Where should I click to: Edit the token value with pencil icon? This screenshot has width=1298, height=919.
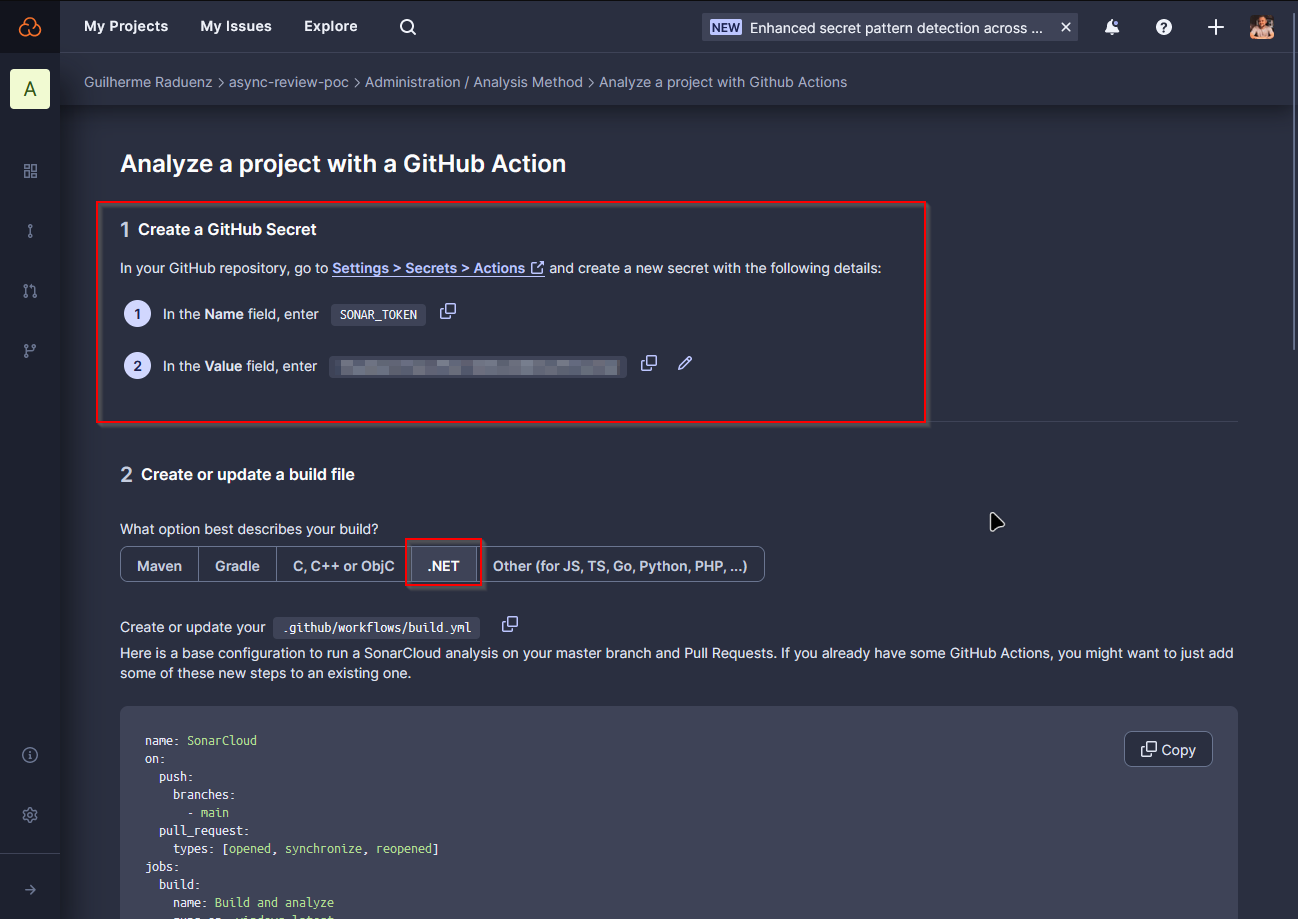point(685,363)
